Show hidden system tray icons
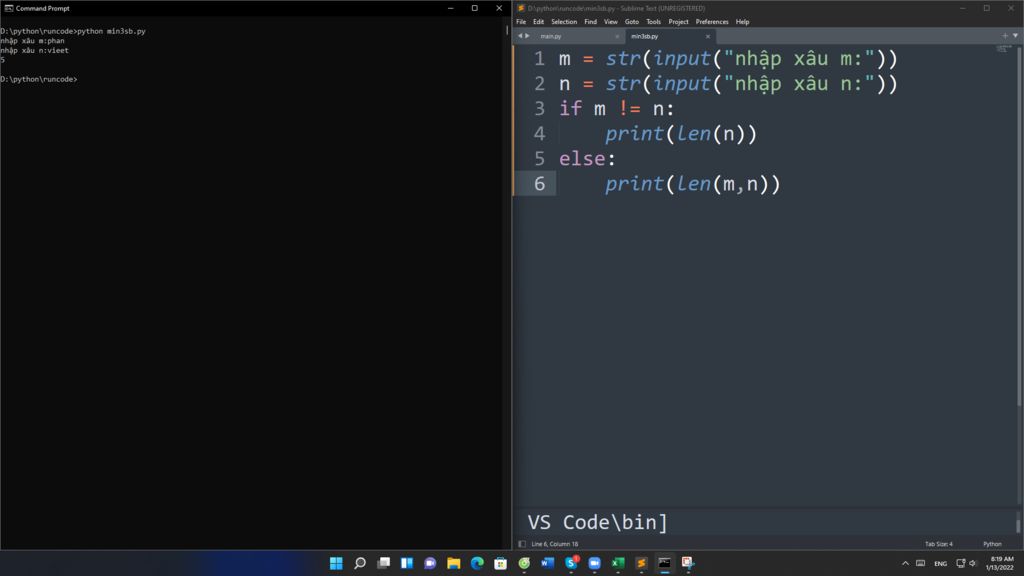1024x576 pixels. [905, 564]
